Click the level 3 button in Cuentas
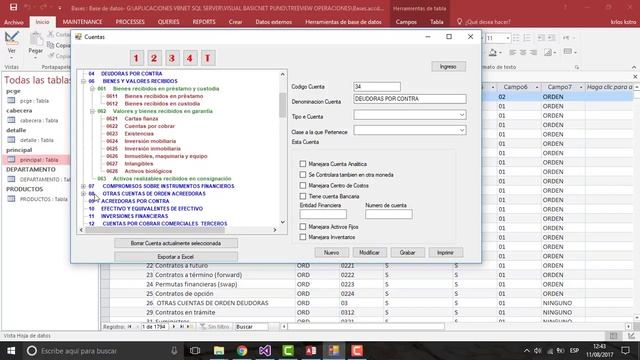This screenshot has height=360, width=640. (172, 58)
